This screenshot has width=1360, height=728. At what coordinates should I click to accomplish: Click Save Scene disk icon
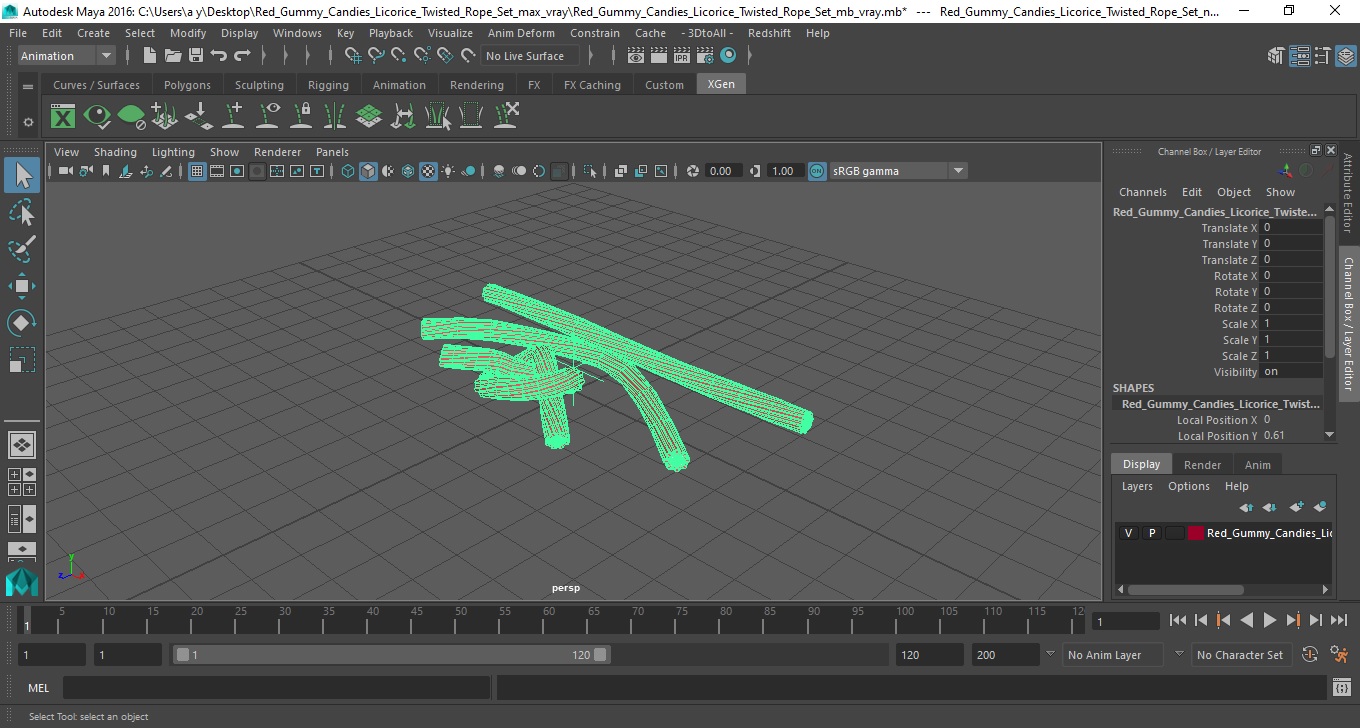(196, 56)
